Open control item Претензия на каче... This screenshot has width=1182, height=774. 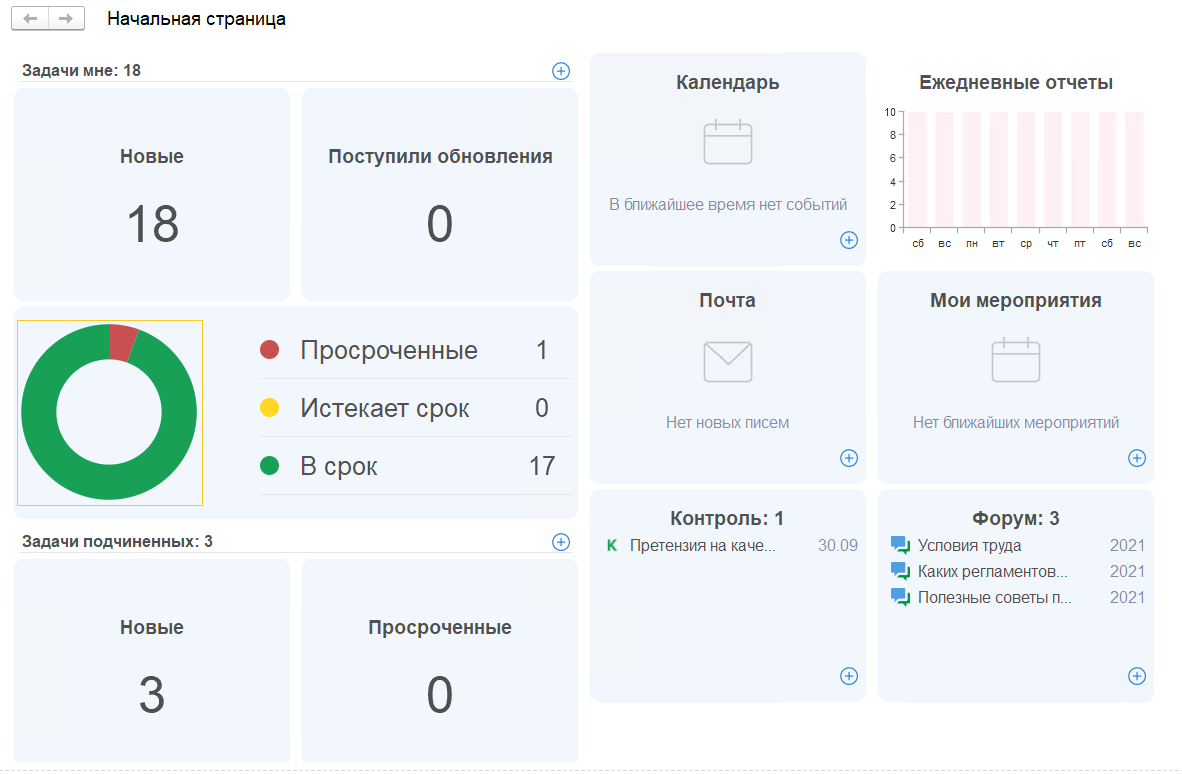click(702, 546)
